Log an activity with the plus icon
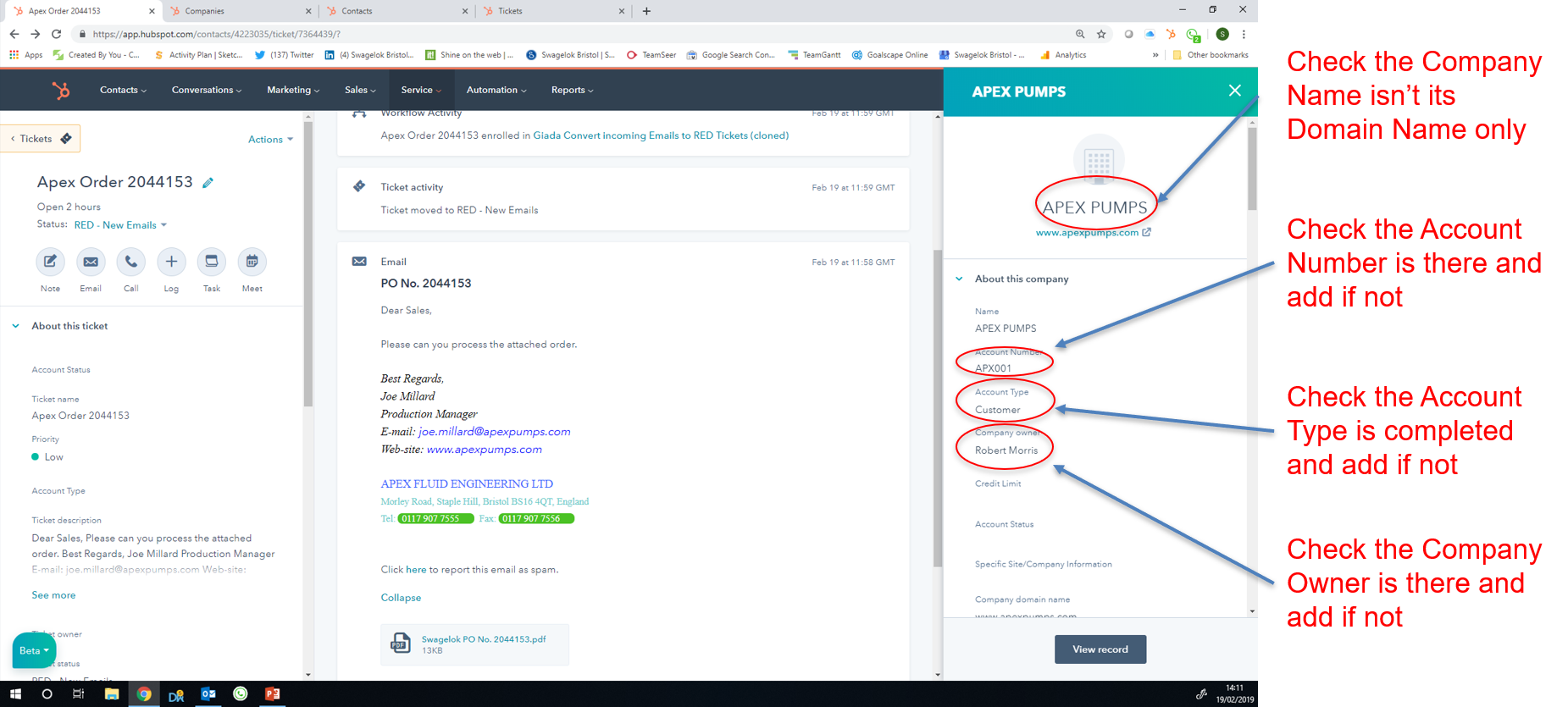The image size is (1568, 707). coord(171,262)
